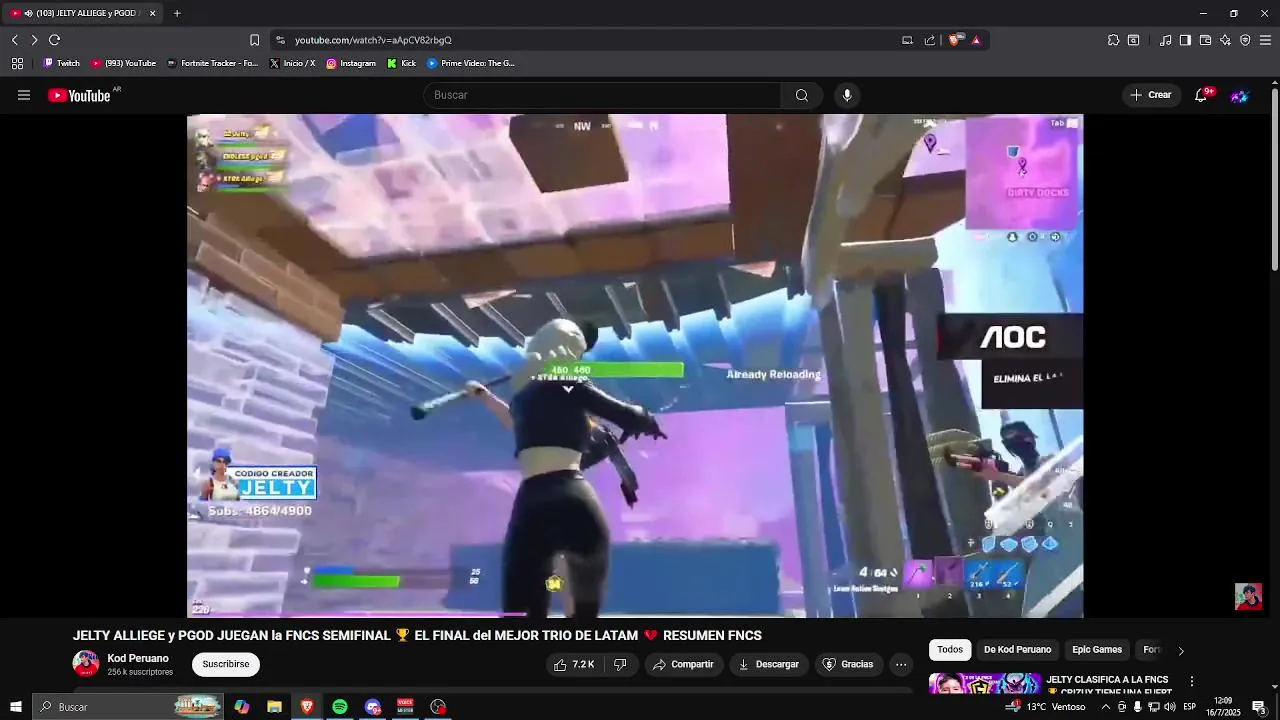This screenshot has height=720, width=1280.
Task: Open the Prime Video bookmark
Action: 470,63
